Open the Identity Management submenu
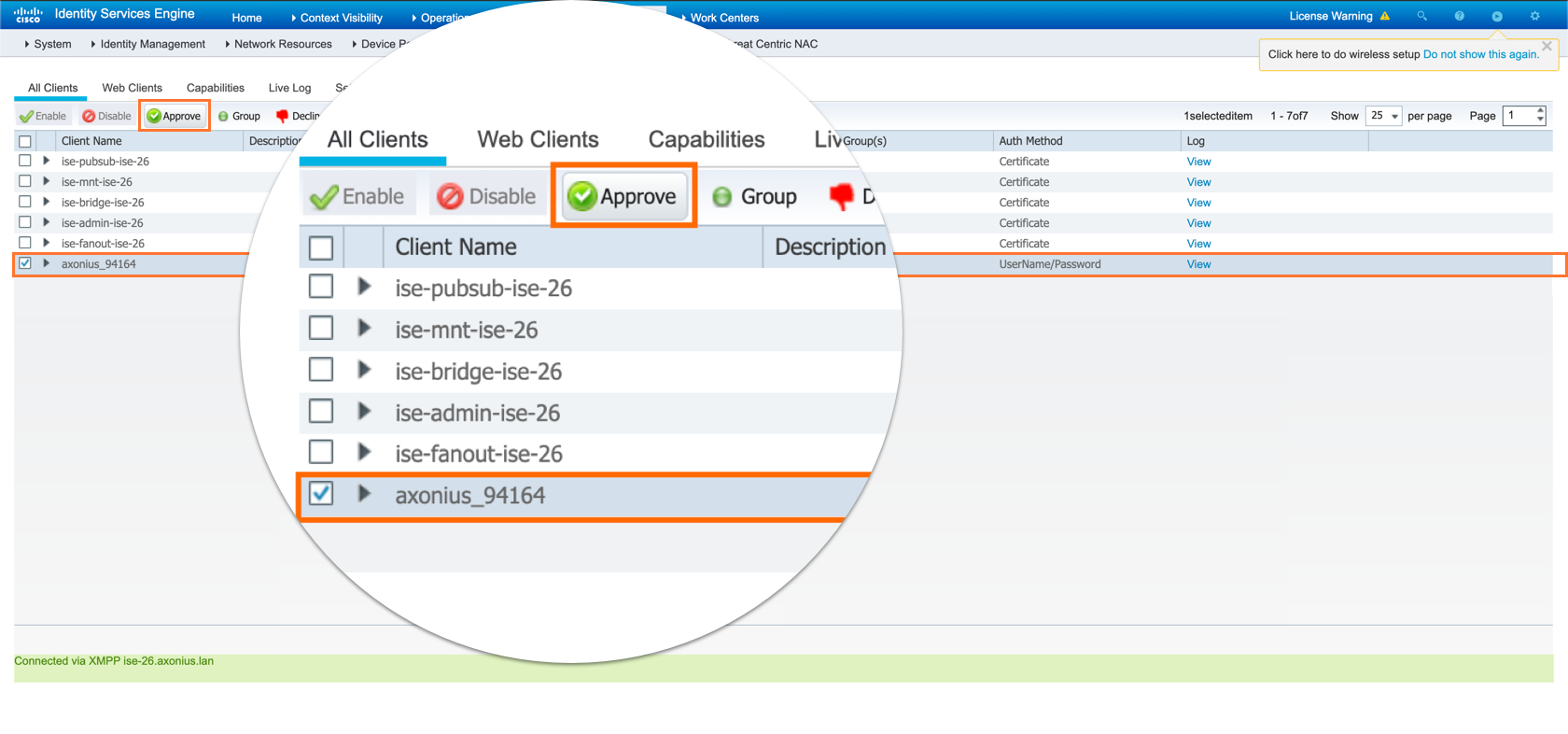1568x734 pixels. click(x=148, y=44)
